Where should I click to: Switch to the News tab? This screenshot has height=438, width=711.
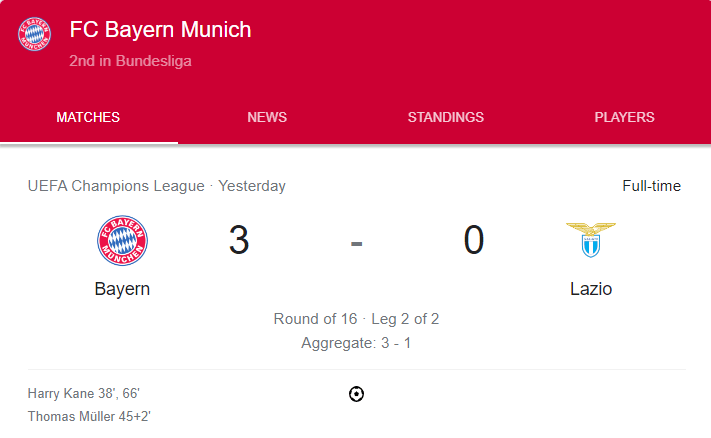(x=267, y=117)
